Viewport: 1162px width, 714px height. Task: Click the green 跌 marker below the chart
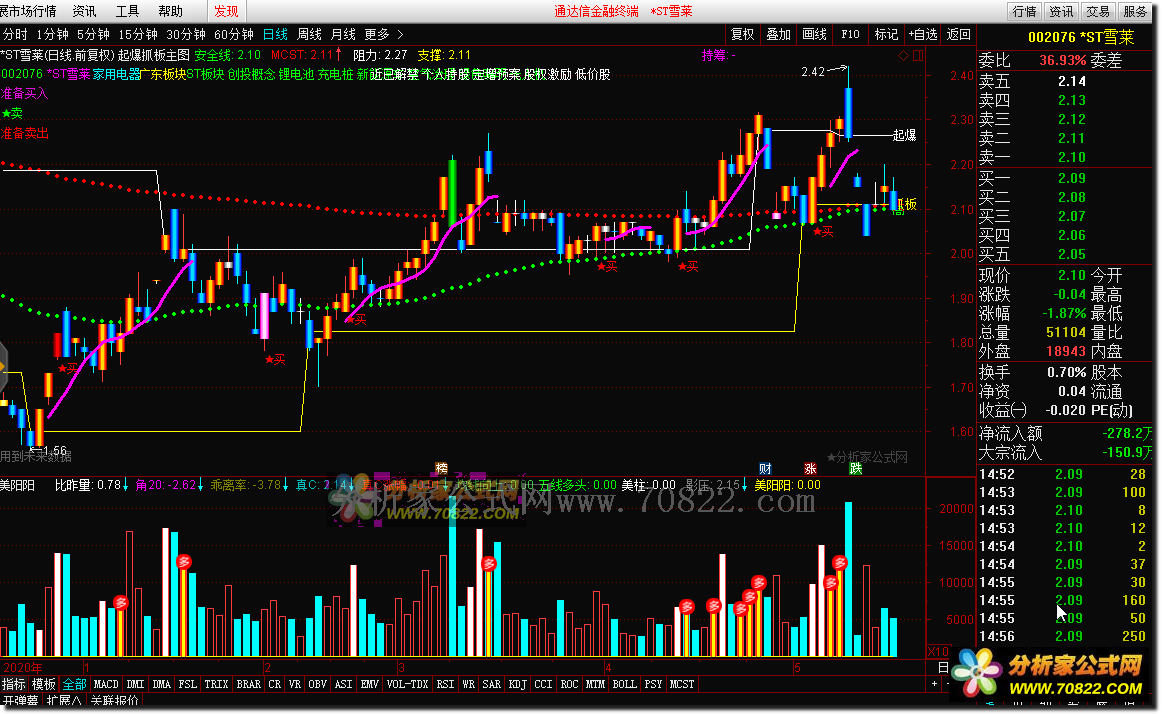point(856,469)
